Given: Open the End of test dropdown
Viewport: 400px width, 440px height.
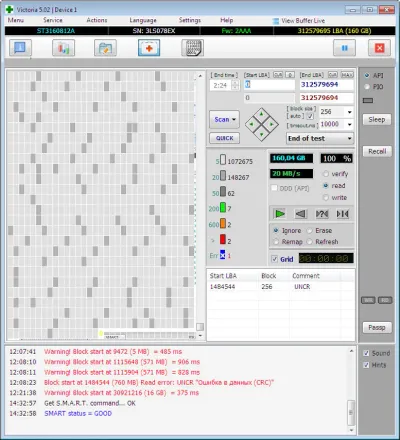Looking at the screenshot, I should tap(320, 138).
